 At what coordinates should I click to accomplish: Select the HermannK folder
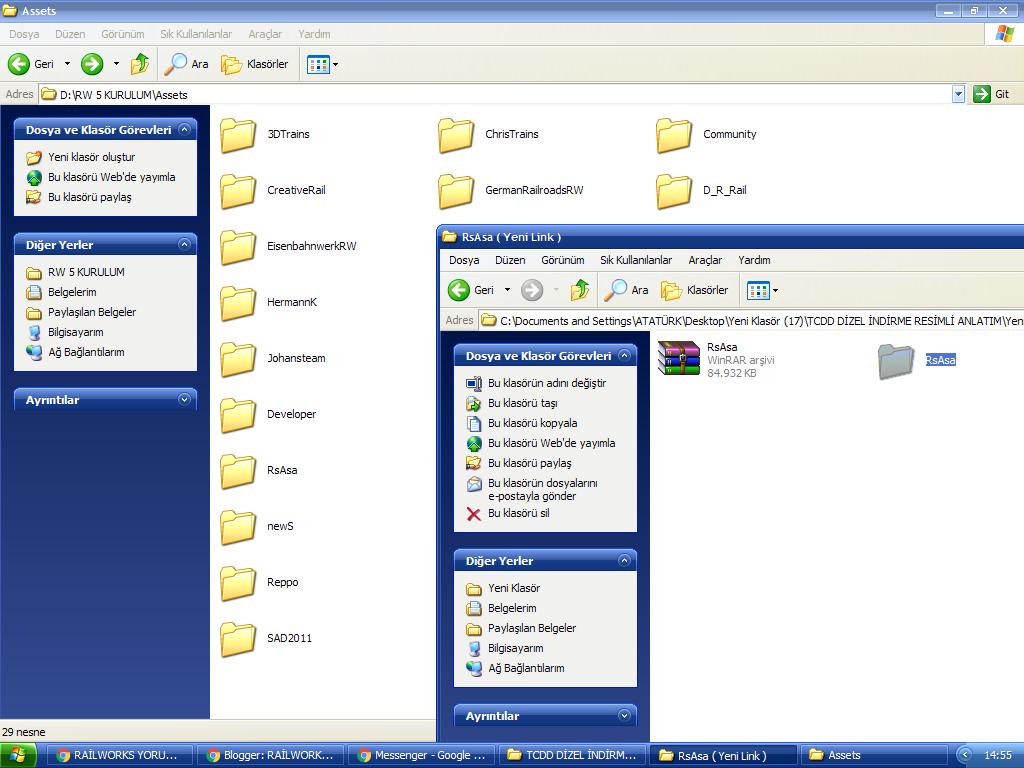coord(268,302)
